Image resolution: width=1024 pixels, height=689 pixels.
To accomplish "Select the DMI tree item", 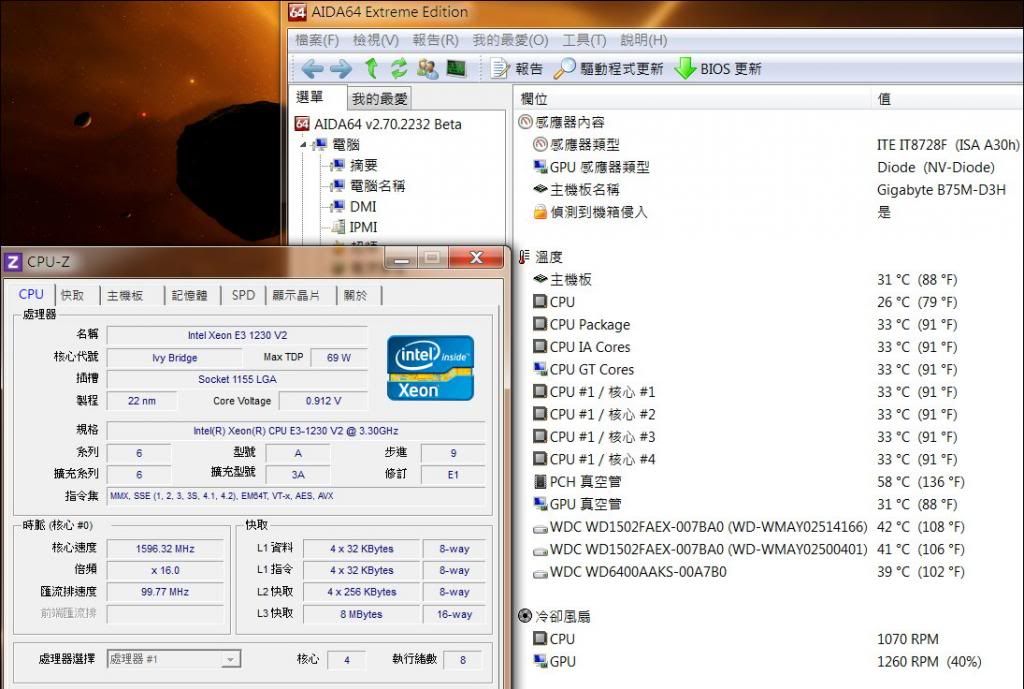I will [353, 206].
